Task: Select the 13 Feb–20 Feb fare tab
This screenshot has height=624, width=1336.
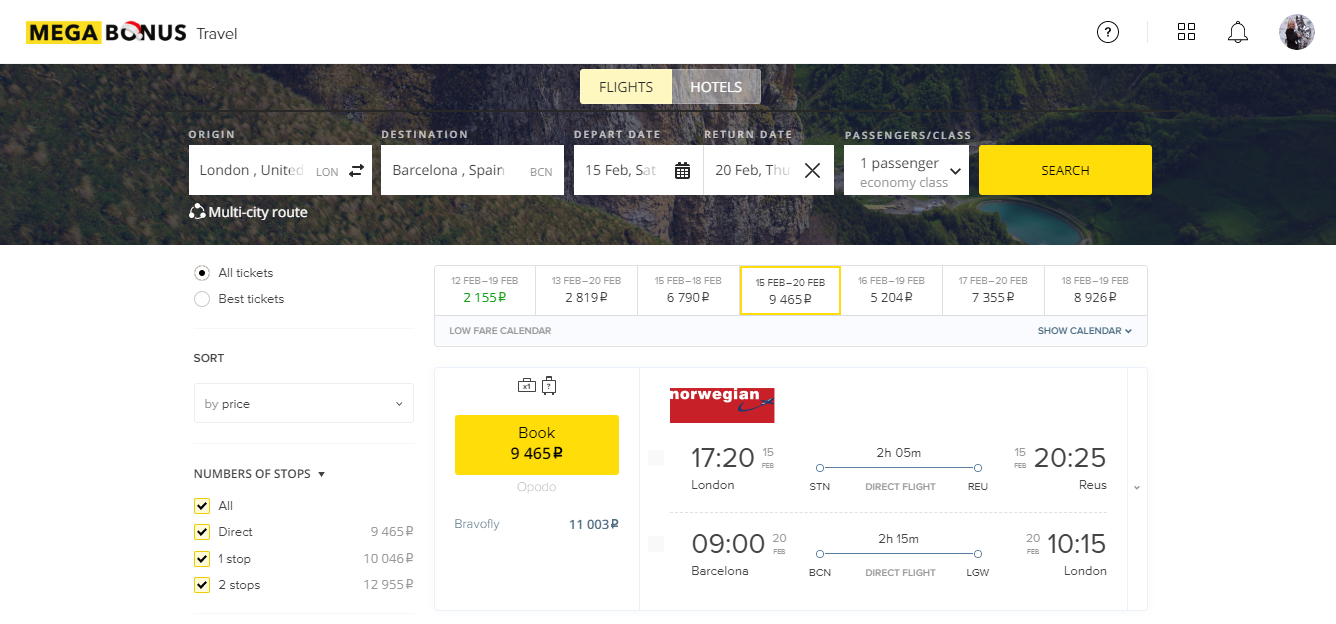Action: coord(586,289)
